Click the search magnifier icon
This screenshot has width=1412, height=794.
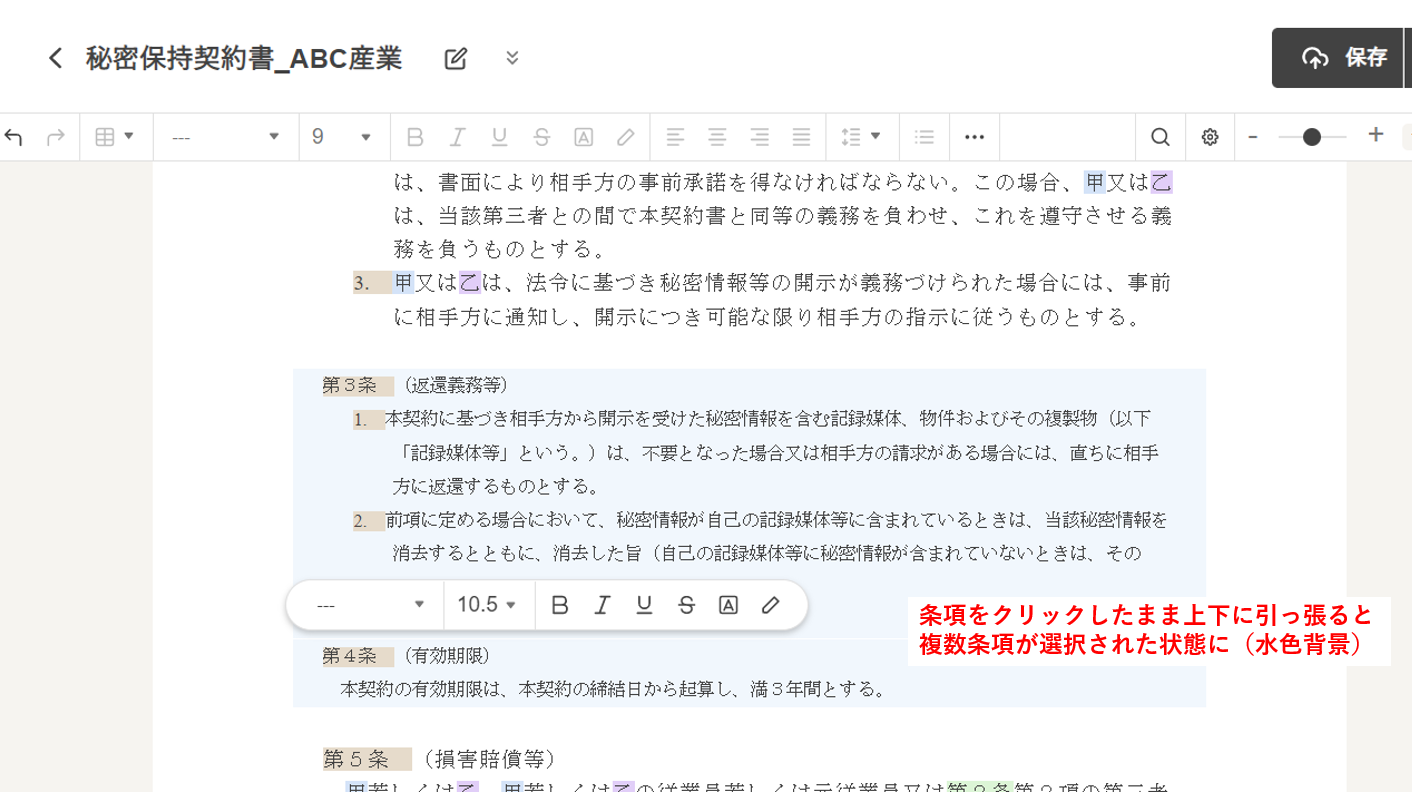point(1160,137)
